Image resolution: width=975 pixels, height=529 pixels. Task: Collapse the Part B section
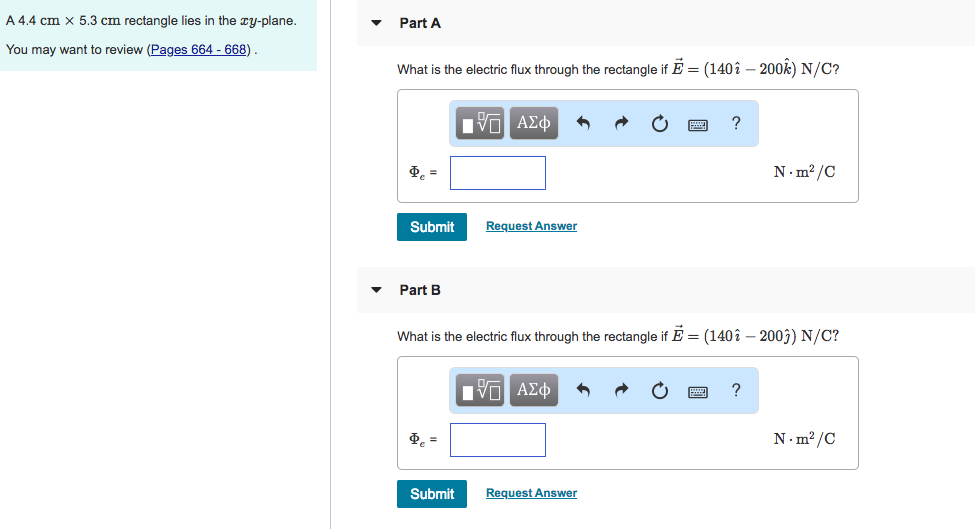[x=376, y=290]
